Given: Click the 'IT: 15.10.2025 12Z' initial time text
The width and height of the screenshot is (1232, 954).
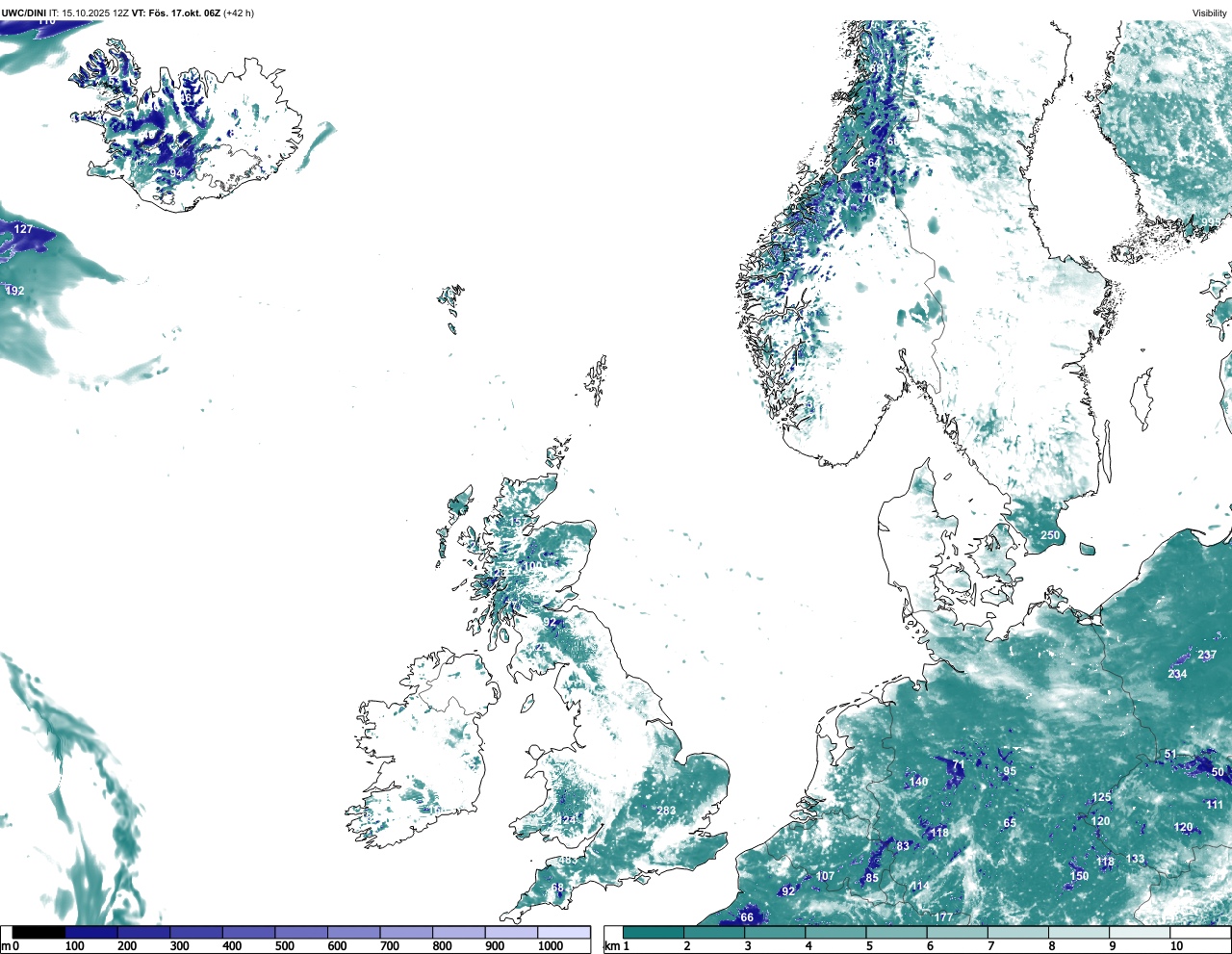Looking at the screenshot, I should 90,13.
